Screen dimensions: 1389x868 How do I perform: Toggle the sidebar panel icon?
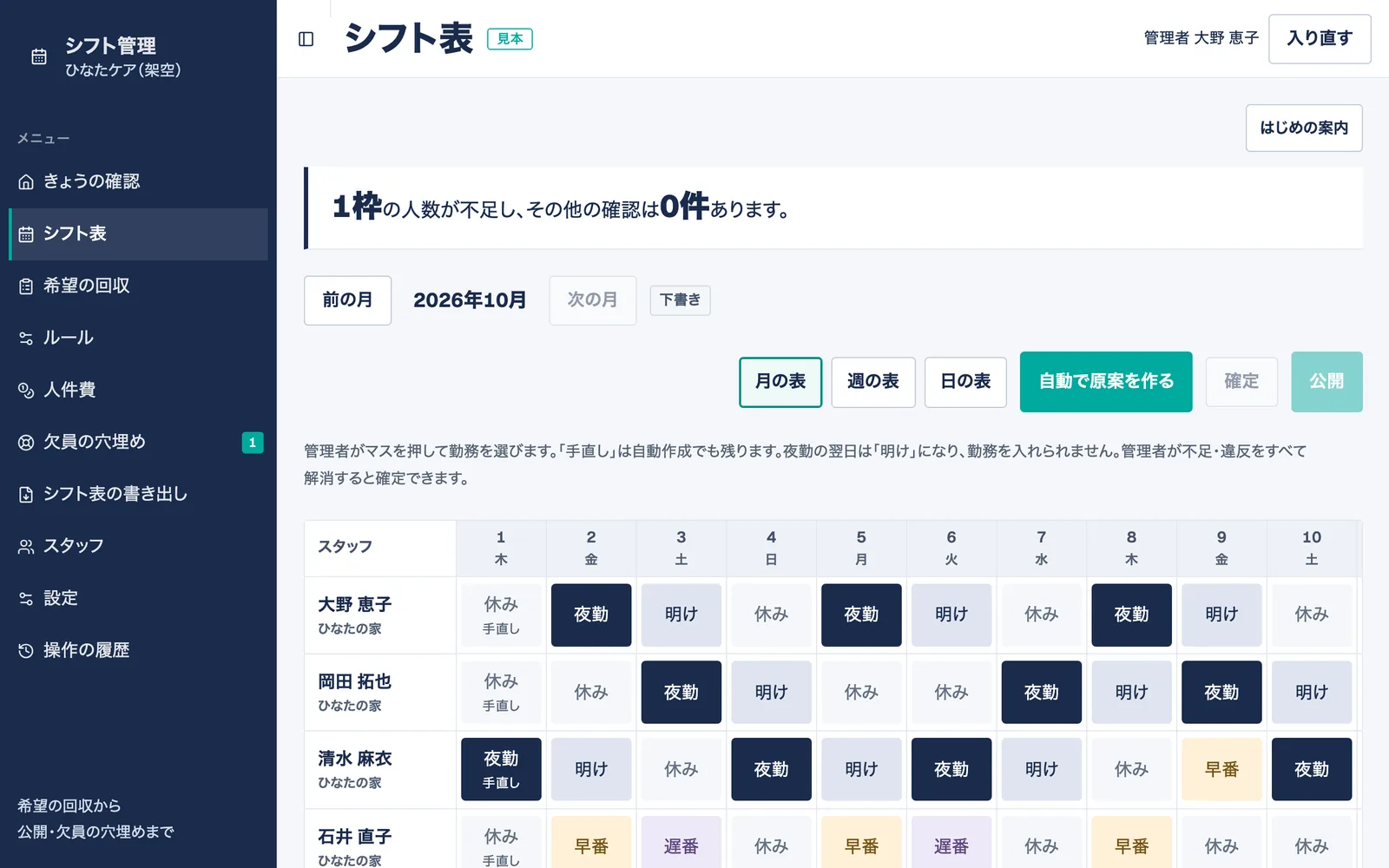coord(306,39)
